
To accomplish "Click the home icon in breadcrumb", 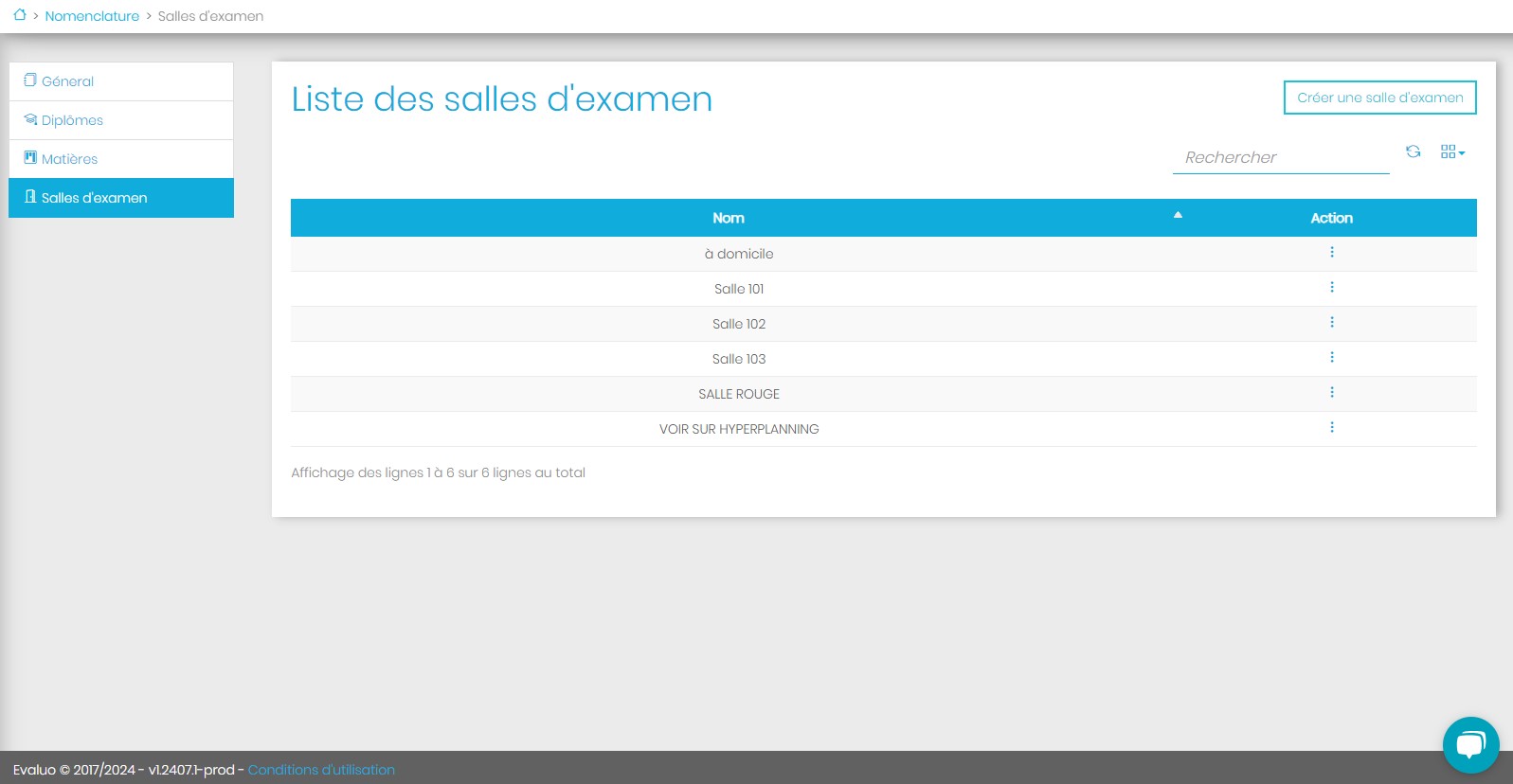I will point(19,15).
